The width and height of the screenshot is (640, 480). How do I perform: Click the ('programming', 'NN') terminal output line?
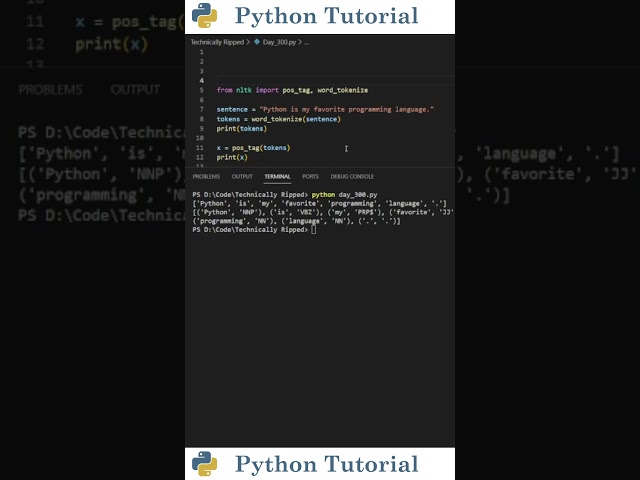point(296,221)
